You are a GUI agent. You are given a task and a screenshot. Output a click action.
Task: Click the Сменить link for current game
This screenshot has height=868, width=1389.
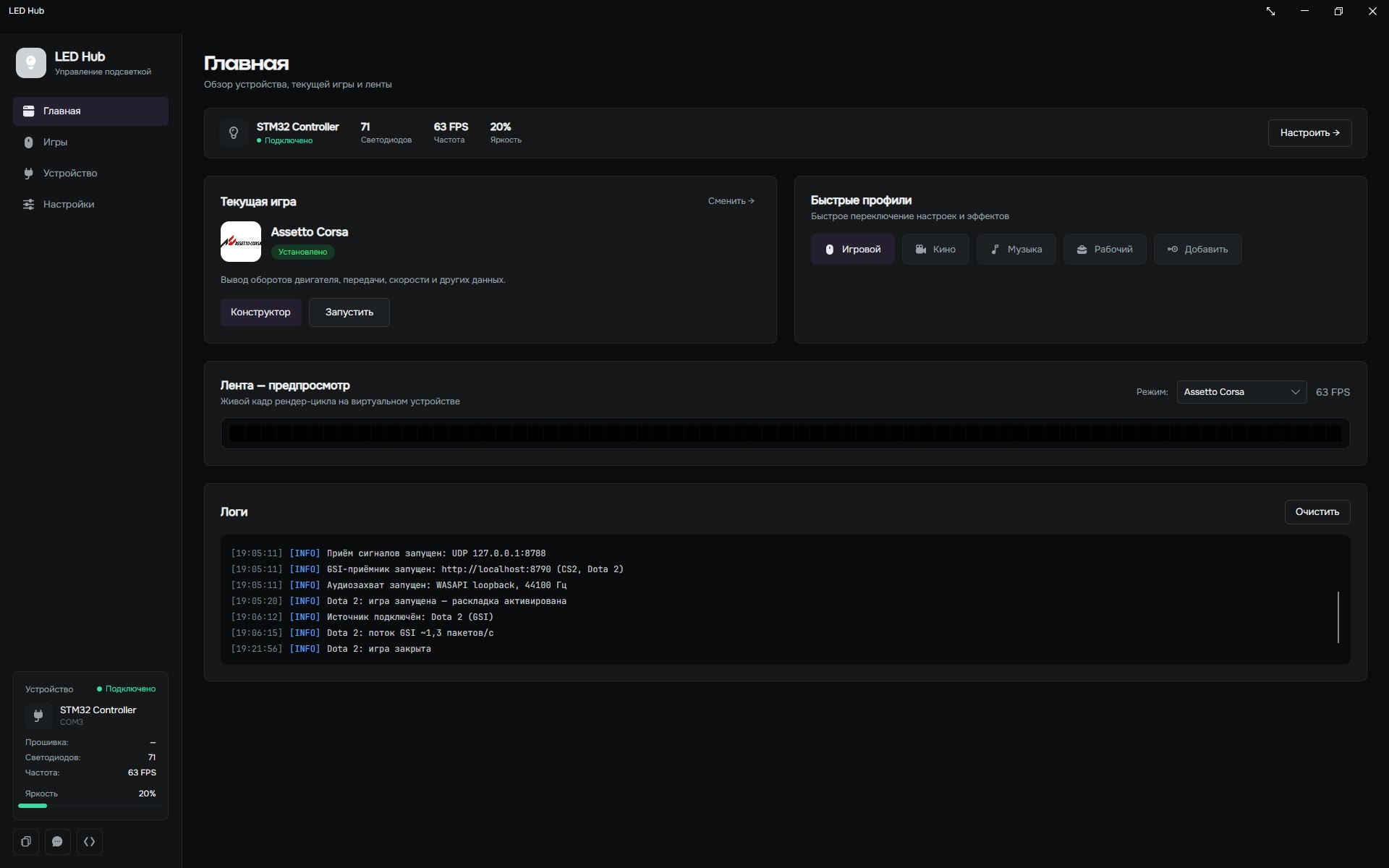click(x=731, y=201)
